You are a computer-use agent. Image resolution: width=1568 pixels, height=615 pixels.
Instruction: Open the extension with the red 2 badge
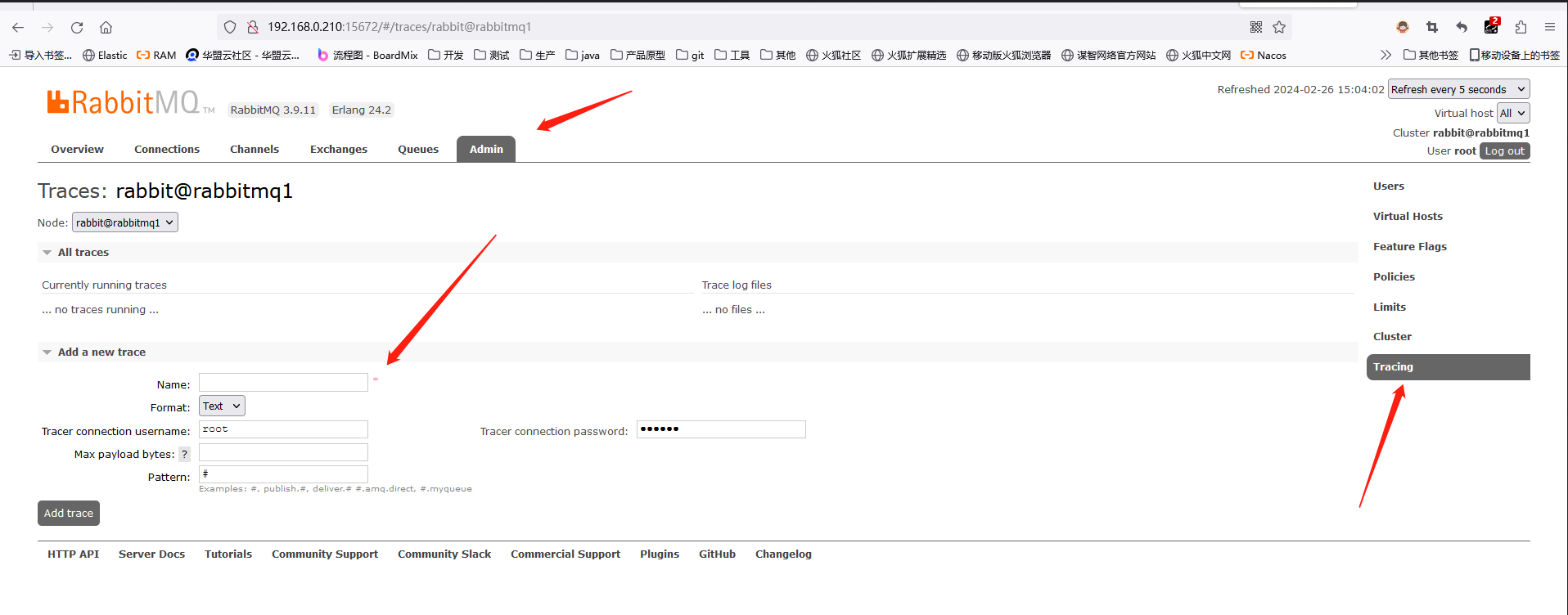(x=1491, y=26)
